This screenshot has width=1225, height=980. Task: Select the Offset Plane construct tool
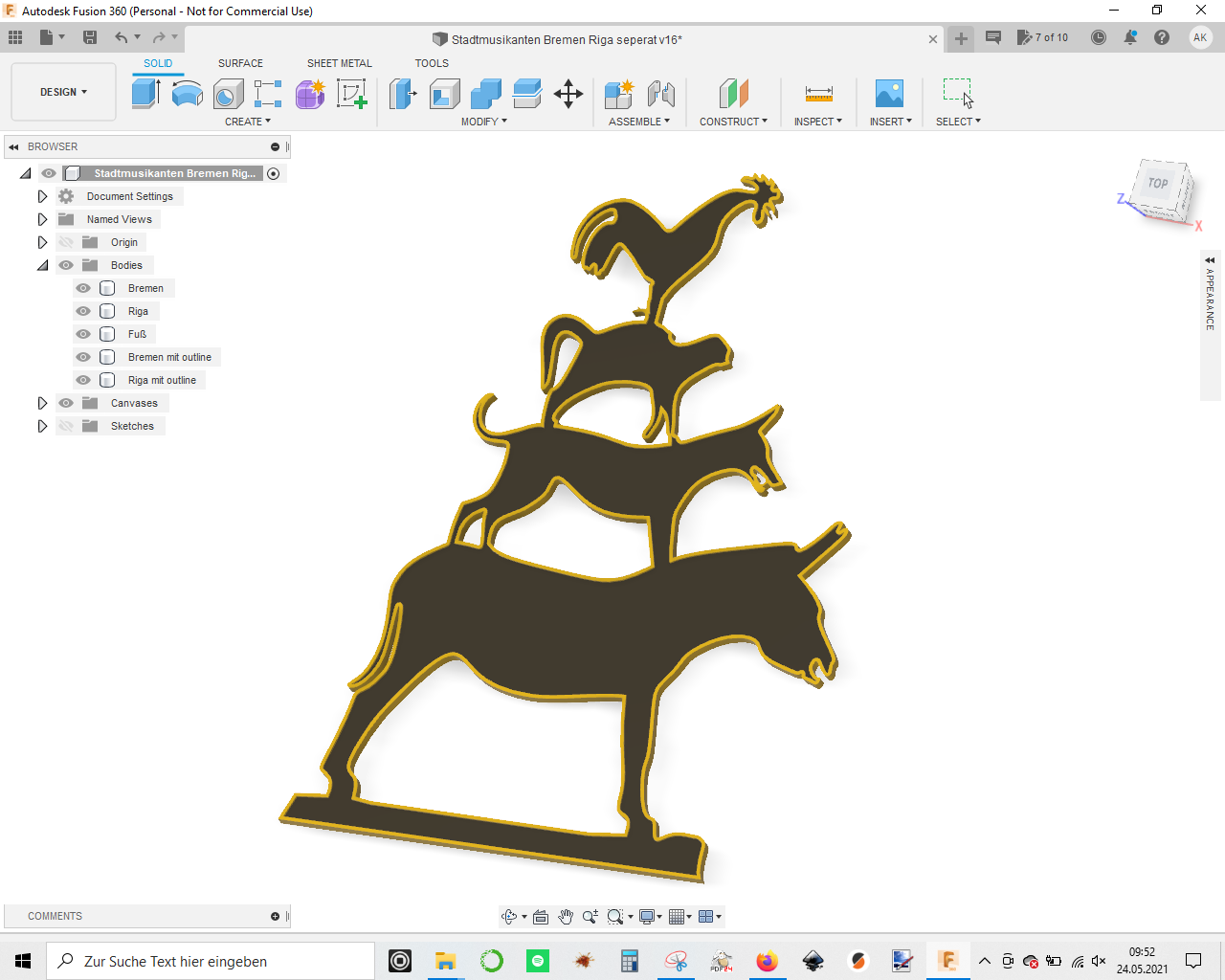pyautogui.click(x=733, y=94)
